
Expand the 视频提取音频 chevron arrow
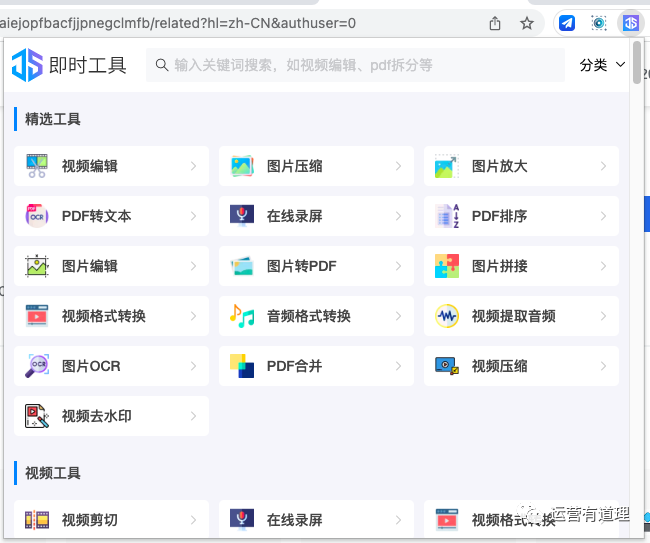point(604,316)
